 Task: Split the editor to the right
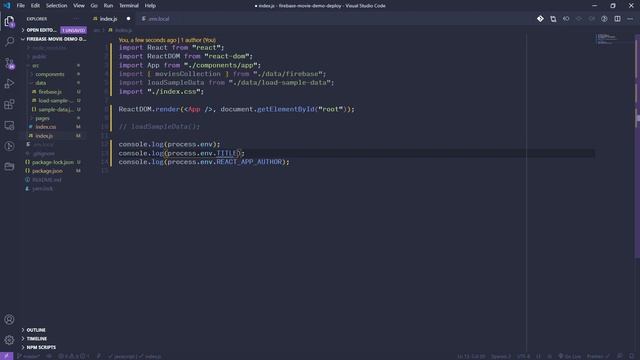pyautogui.click(x=617, y=19)
